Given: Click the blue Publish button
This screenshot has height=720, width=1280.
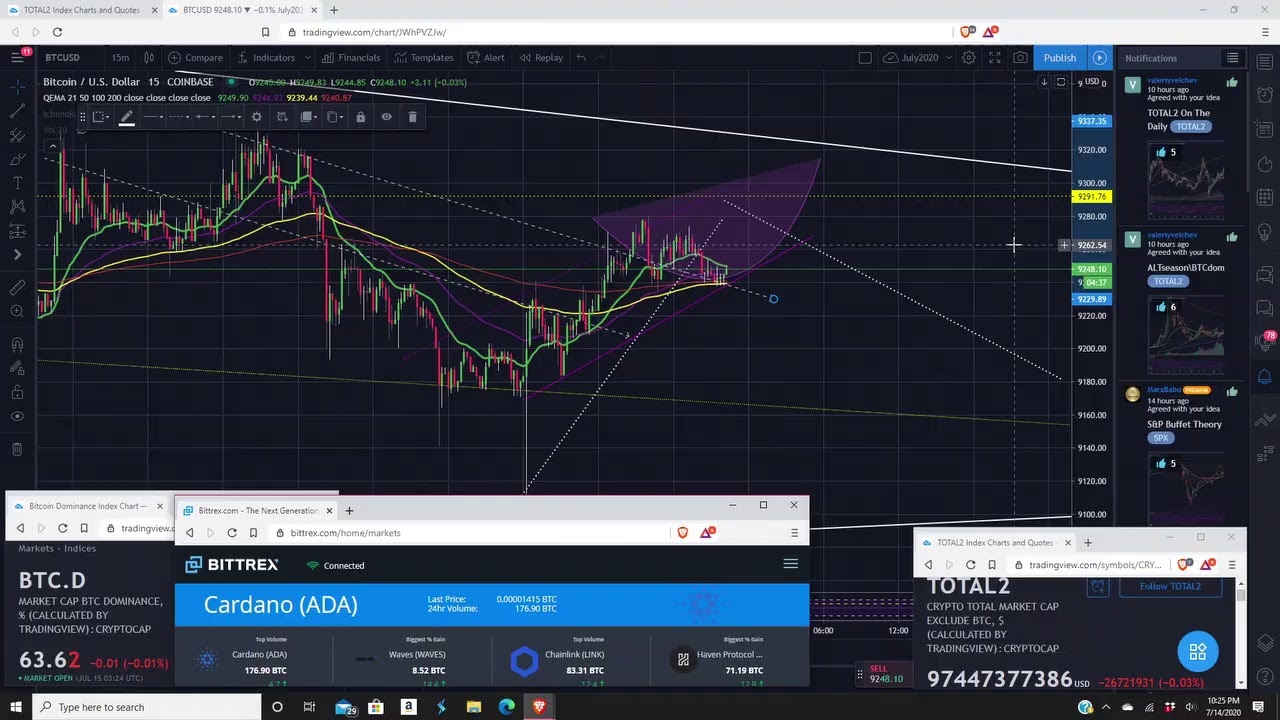Looking at the screenshot, I should pyautogui.click(x=1060, y=57).
